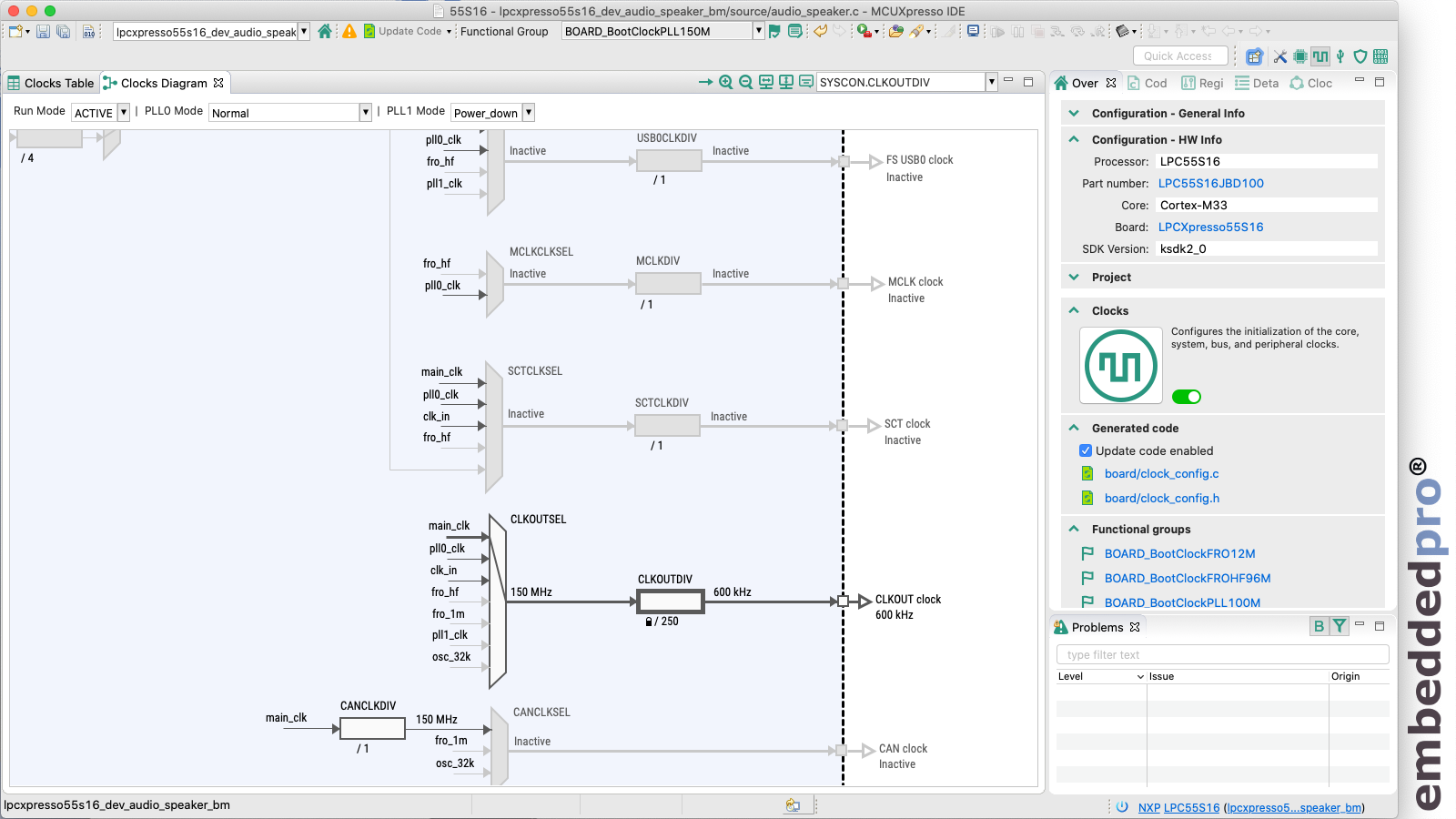Image resolution: width=1456 pixels, height=819 pixels.
Task: Collapse the Configuration - HW Info section
Action: pos(1074,139)
